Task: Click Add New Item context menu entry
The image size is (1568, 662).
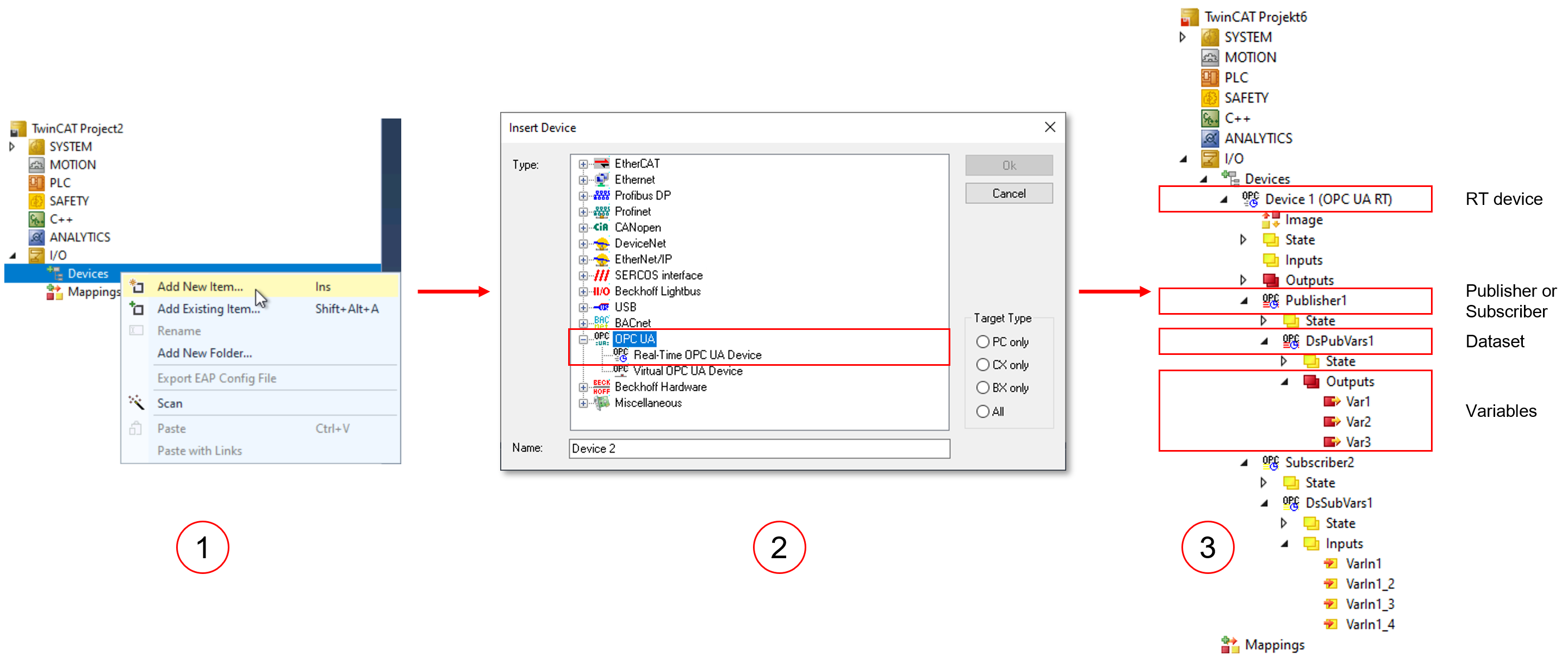Action: (x=199, y=286)
